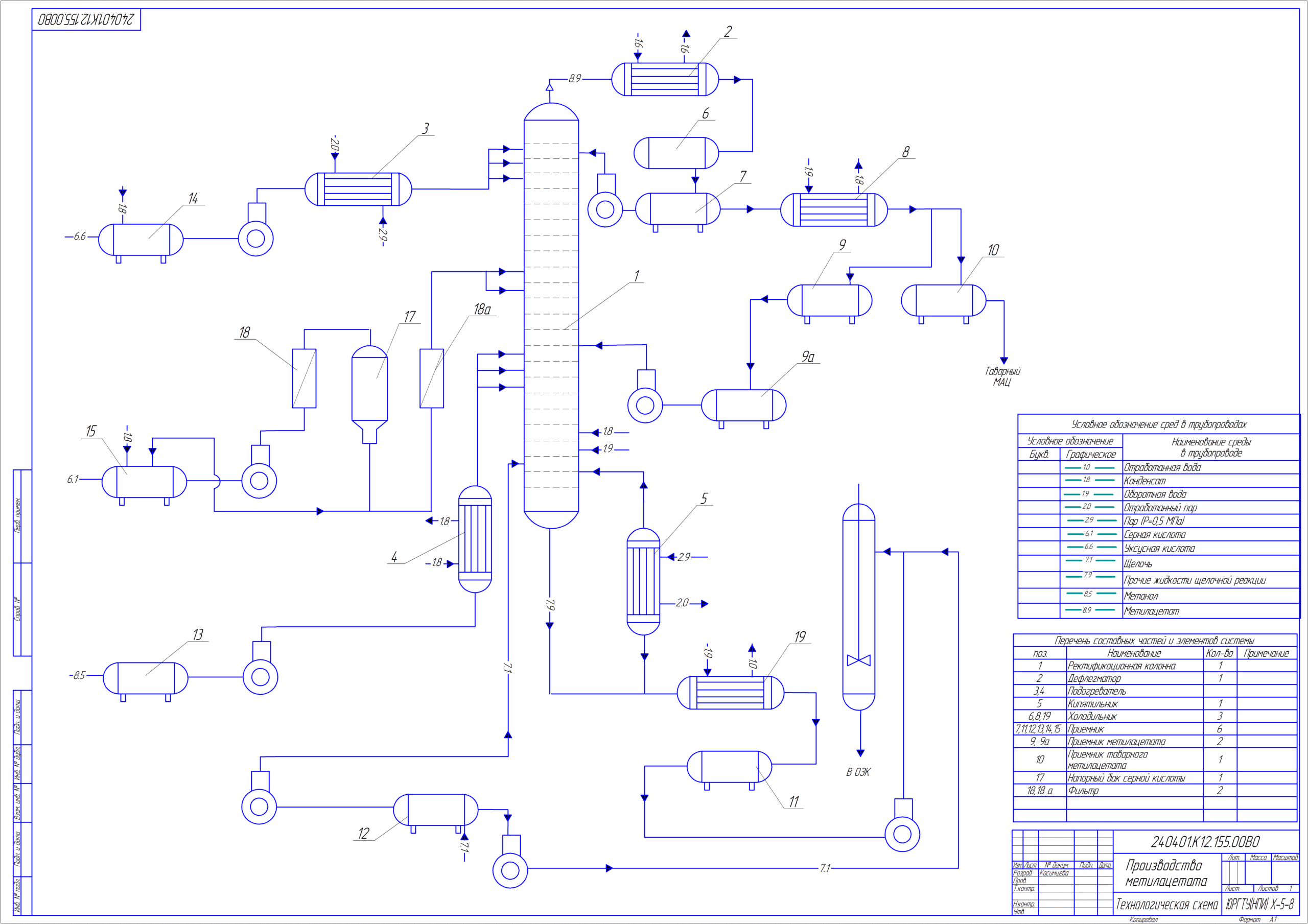Click legend entry "Серная кислота"
Image resolution: width=1308 pixels, height=924 pixels.
tap(1155, 535)
